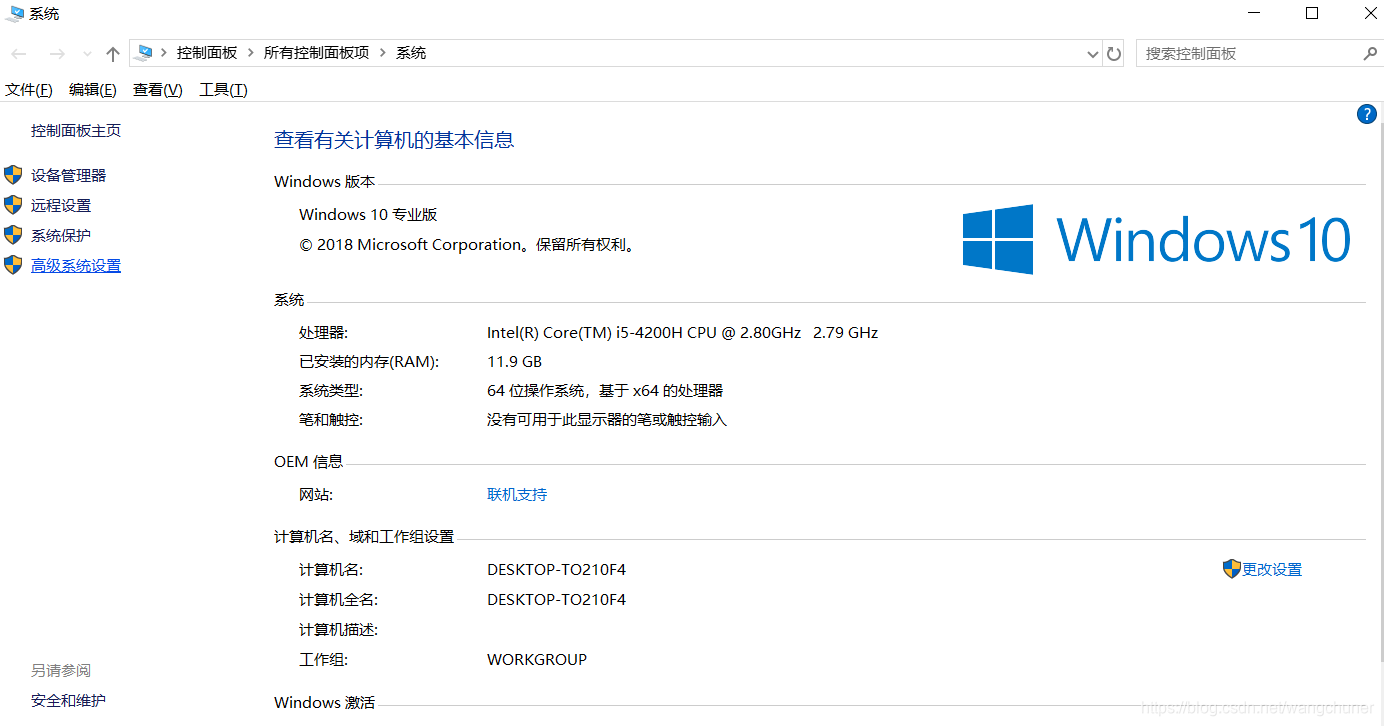The height and width of the screenshot is (726, 1384).
Task: Click 系统 breadcrumb segment
Action: (x=411, y=53)
